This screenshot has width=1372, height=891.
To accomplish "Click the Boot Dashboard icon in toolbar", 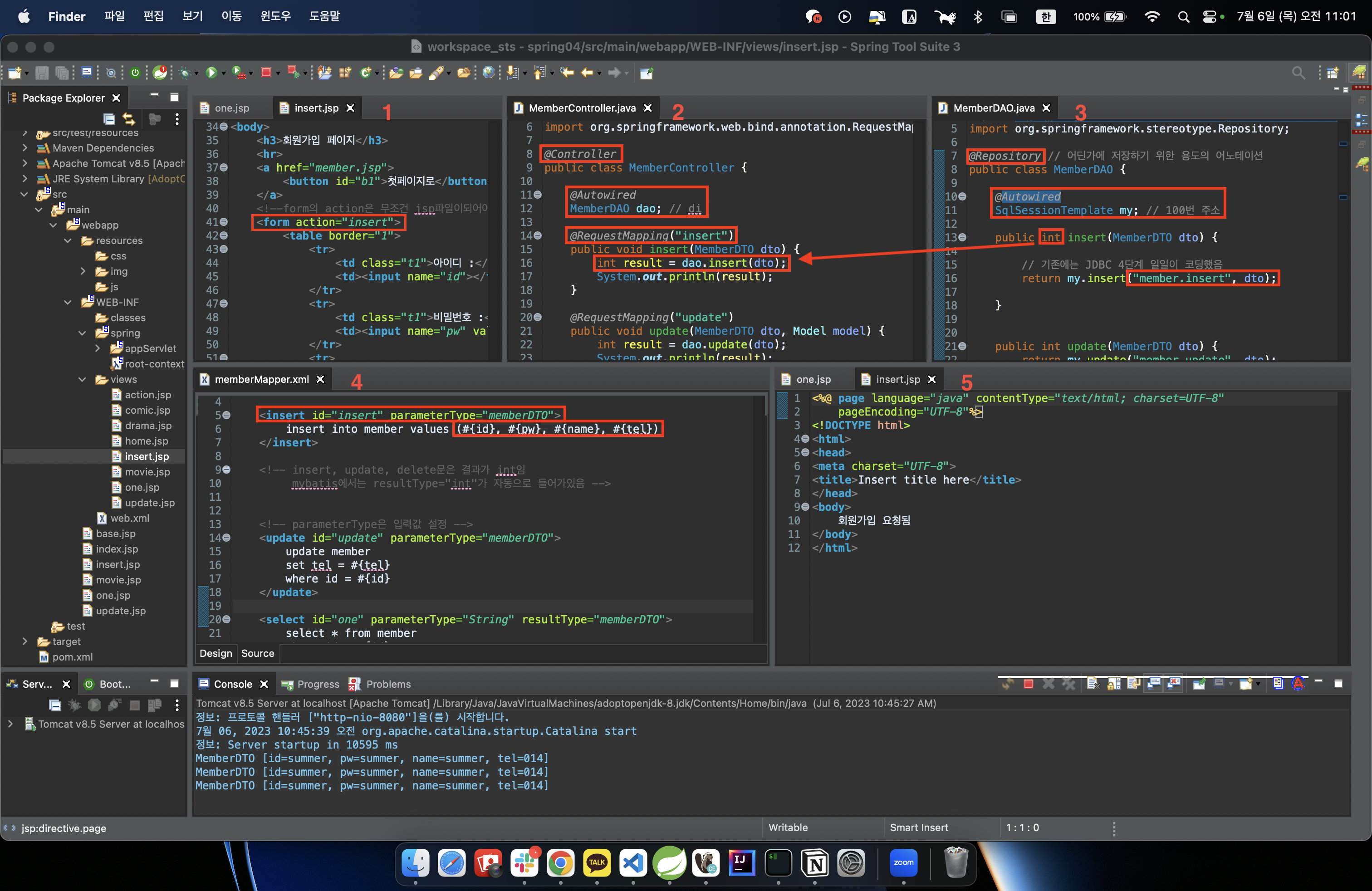I will pos(135,73).
